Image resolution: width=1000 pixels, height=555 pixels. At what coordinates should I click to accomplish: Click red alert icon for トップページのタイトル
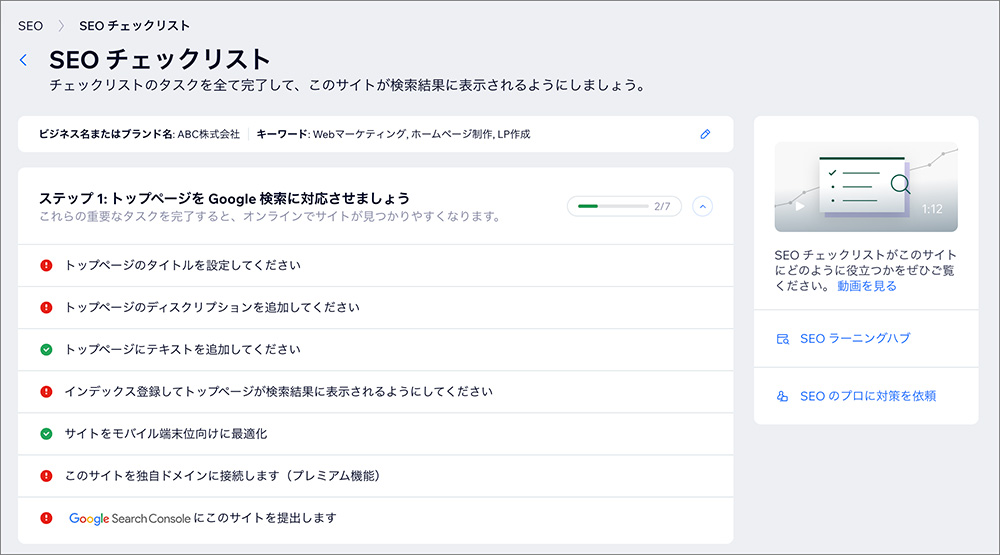pyautogui.click(x=47, y=265)
